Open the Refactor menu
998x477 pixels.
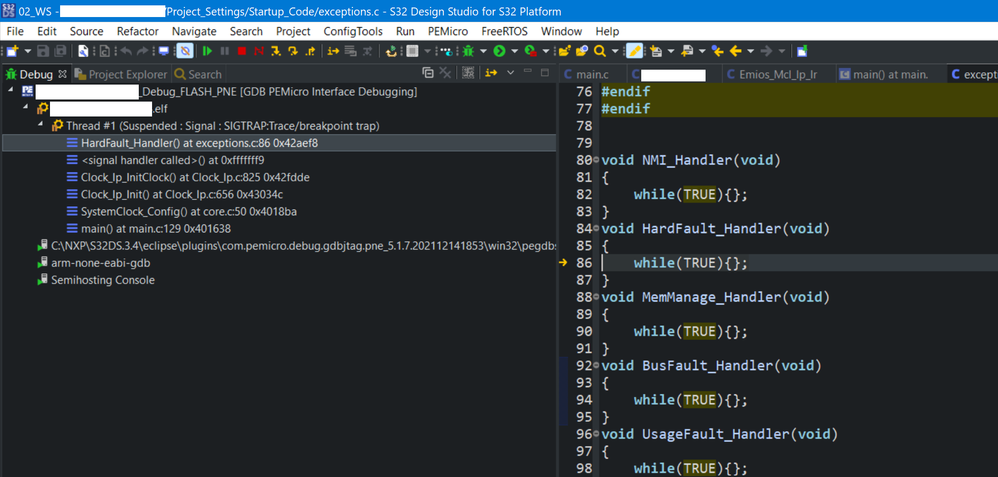pyautogui.click(x=138, y=31)
